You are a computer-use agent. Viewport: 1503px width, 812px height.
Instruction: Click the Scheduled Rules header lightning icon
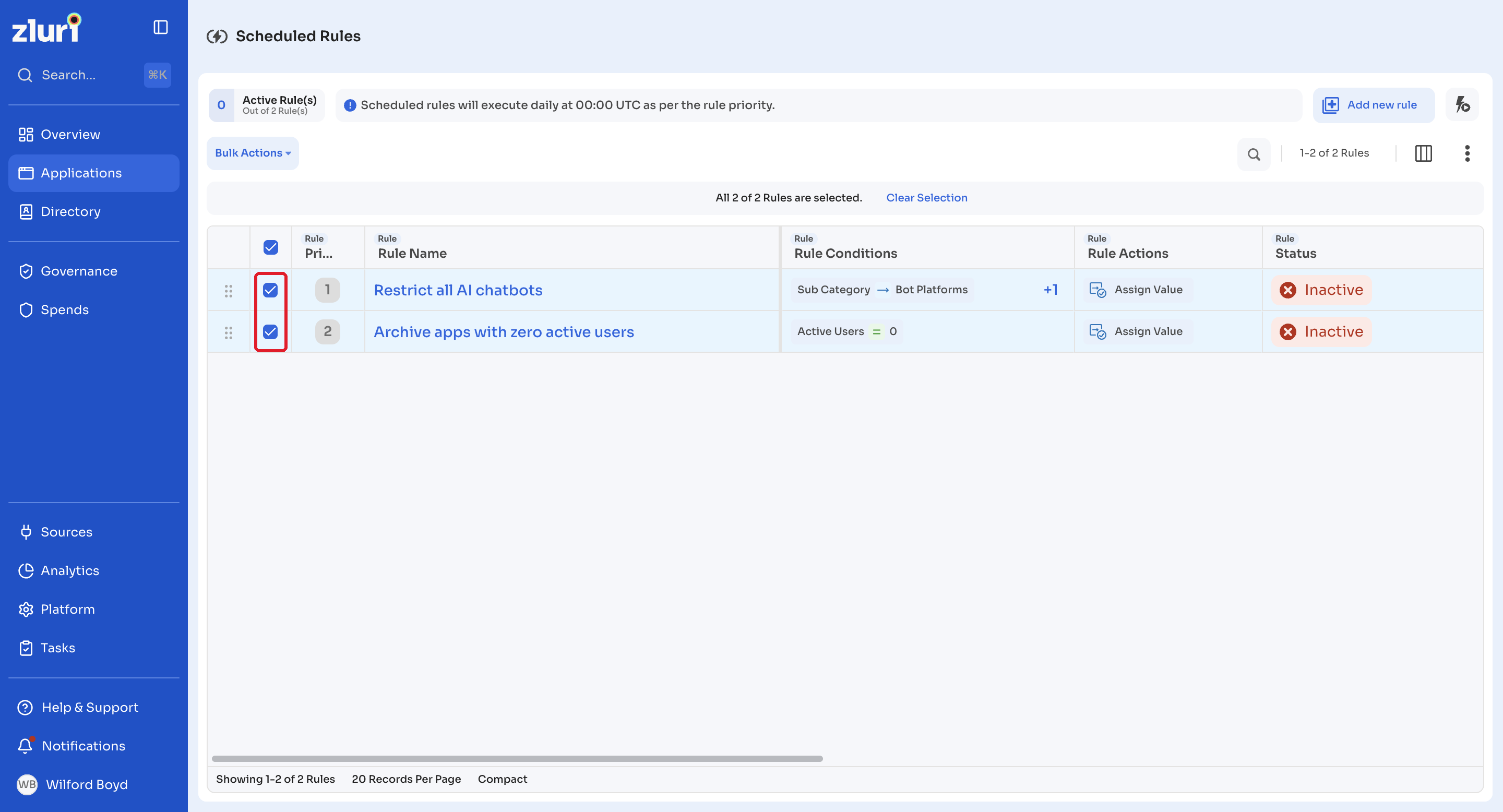217,37
